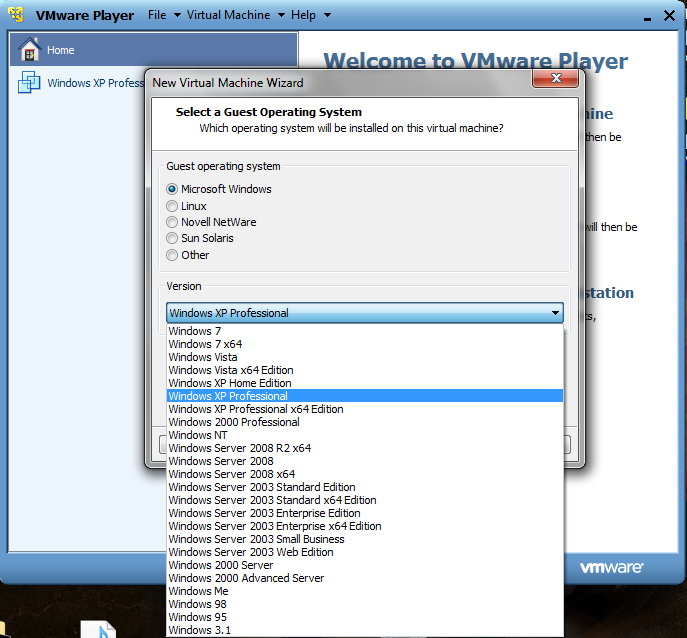Choose Windows Vista x64 Edition option

tap(365, 370)
